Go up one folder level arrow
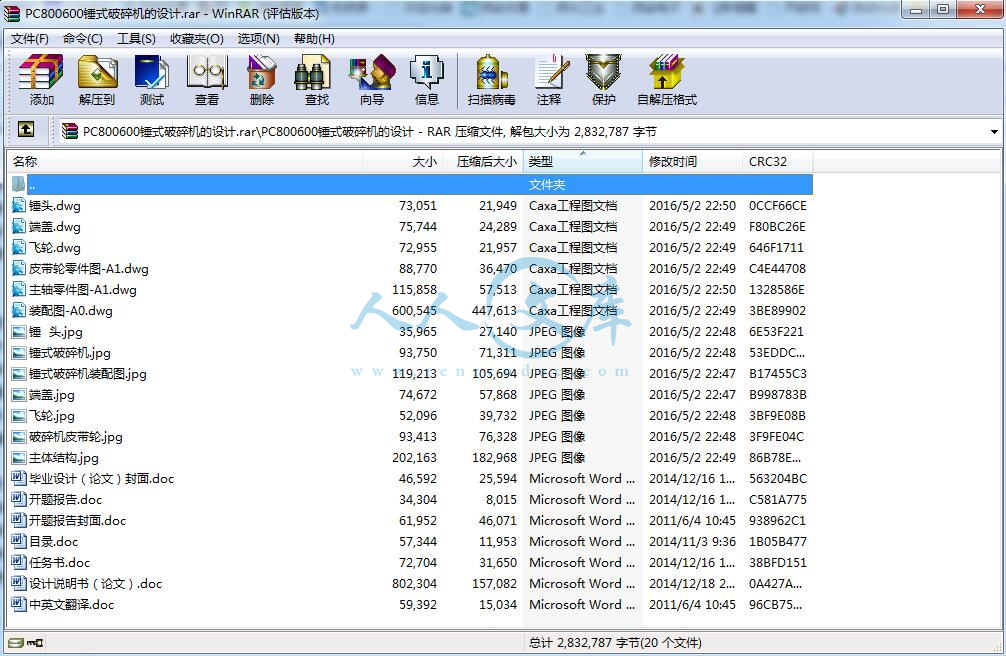 26,130
